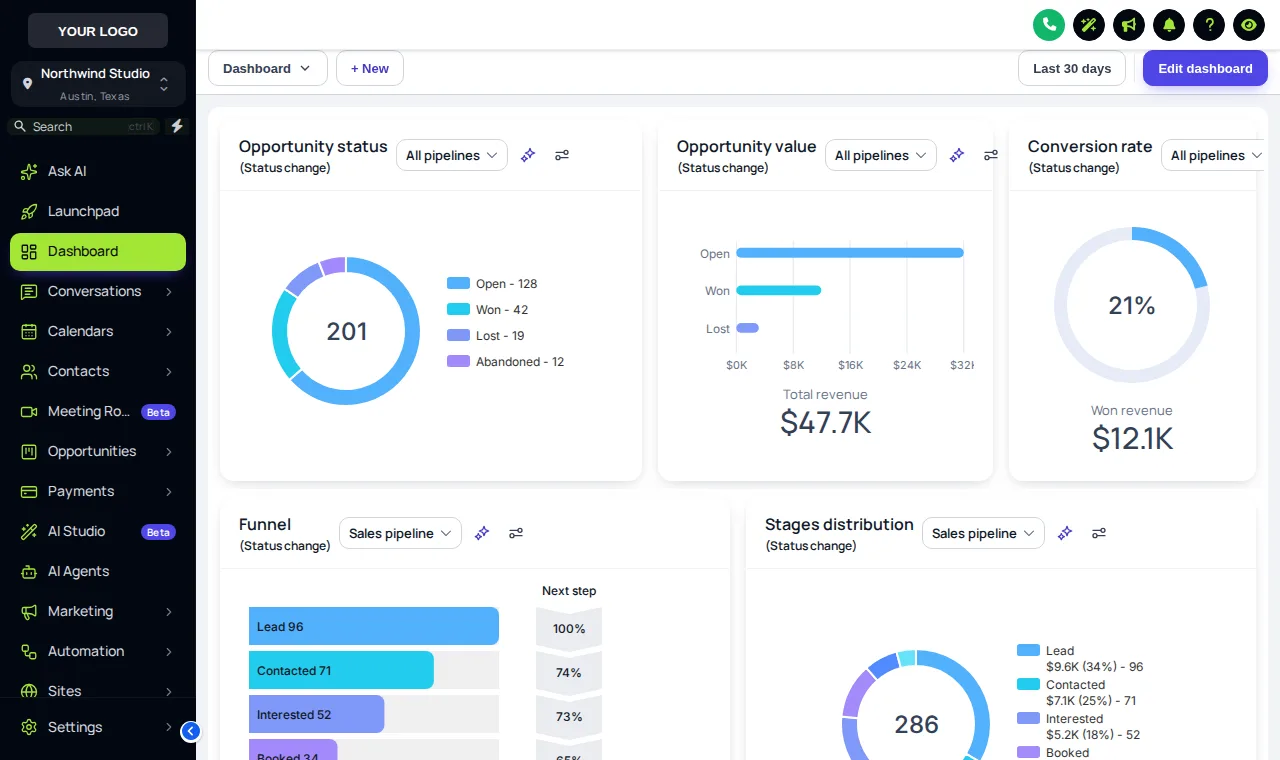Viewport: 1280px width, 760px height.
Task: Open All pipelines dropdown on Opportunity value
Action: click(881, 155)
